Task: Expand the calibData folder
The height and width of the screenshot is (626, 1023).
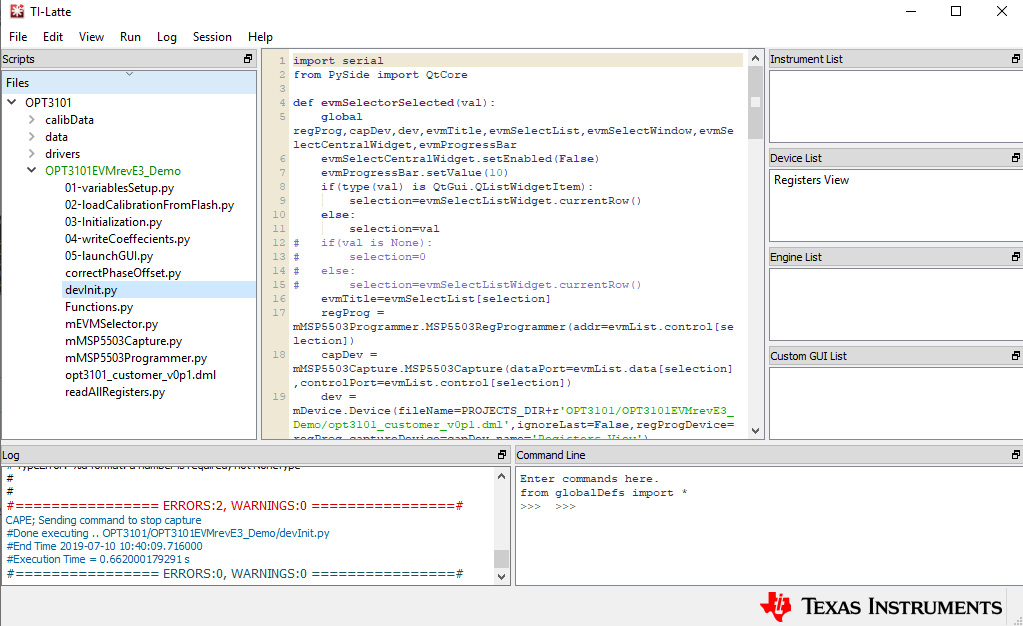Action: [31, 119]
